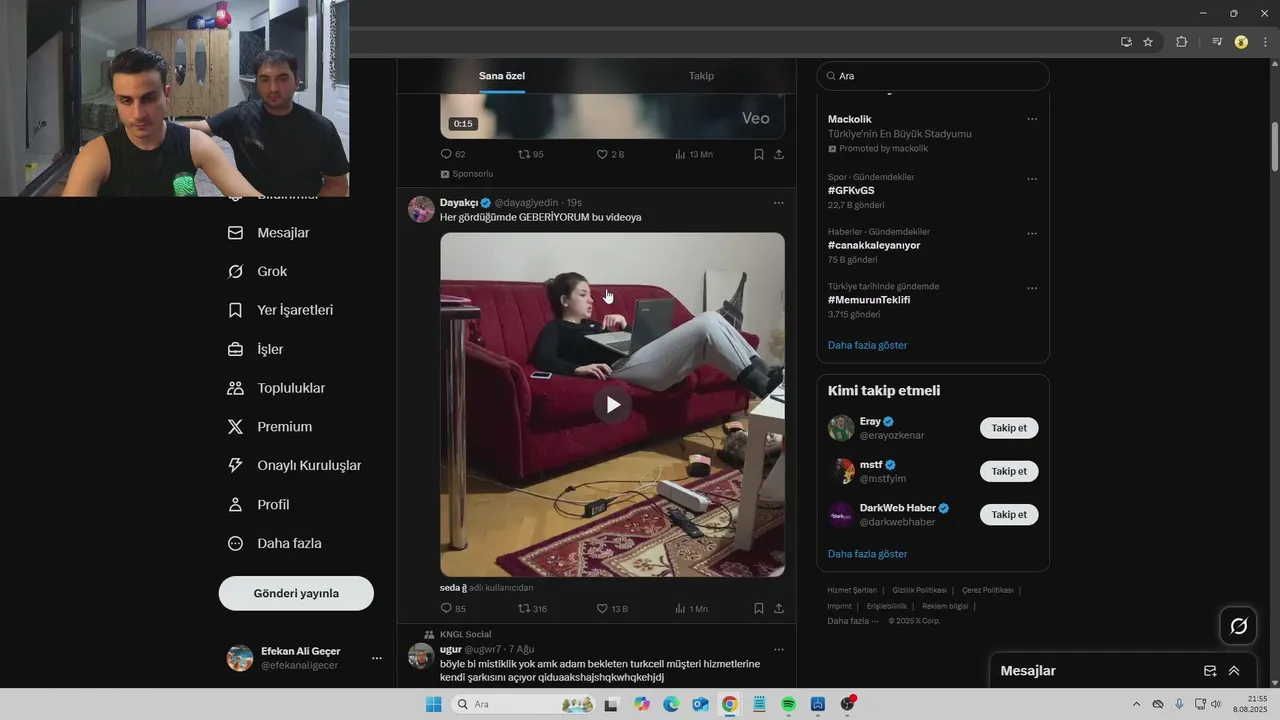1280x720 pixels.
Task: Reply to Dayakçı's post with 85 comments
Action: tap(453, 608)
